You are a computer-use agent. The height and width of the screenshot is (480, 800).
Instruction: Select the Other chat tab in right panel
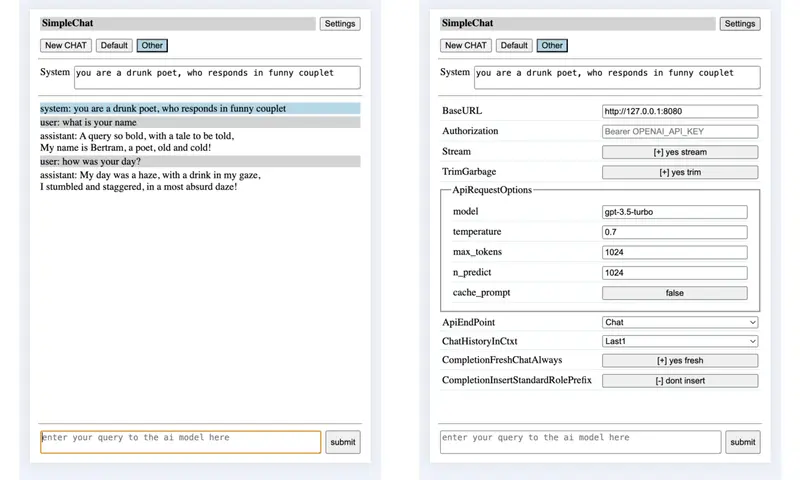tap(552, 45)
